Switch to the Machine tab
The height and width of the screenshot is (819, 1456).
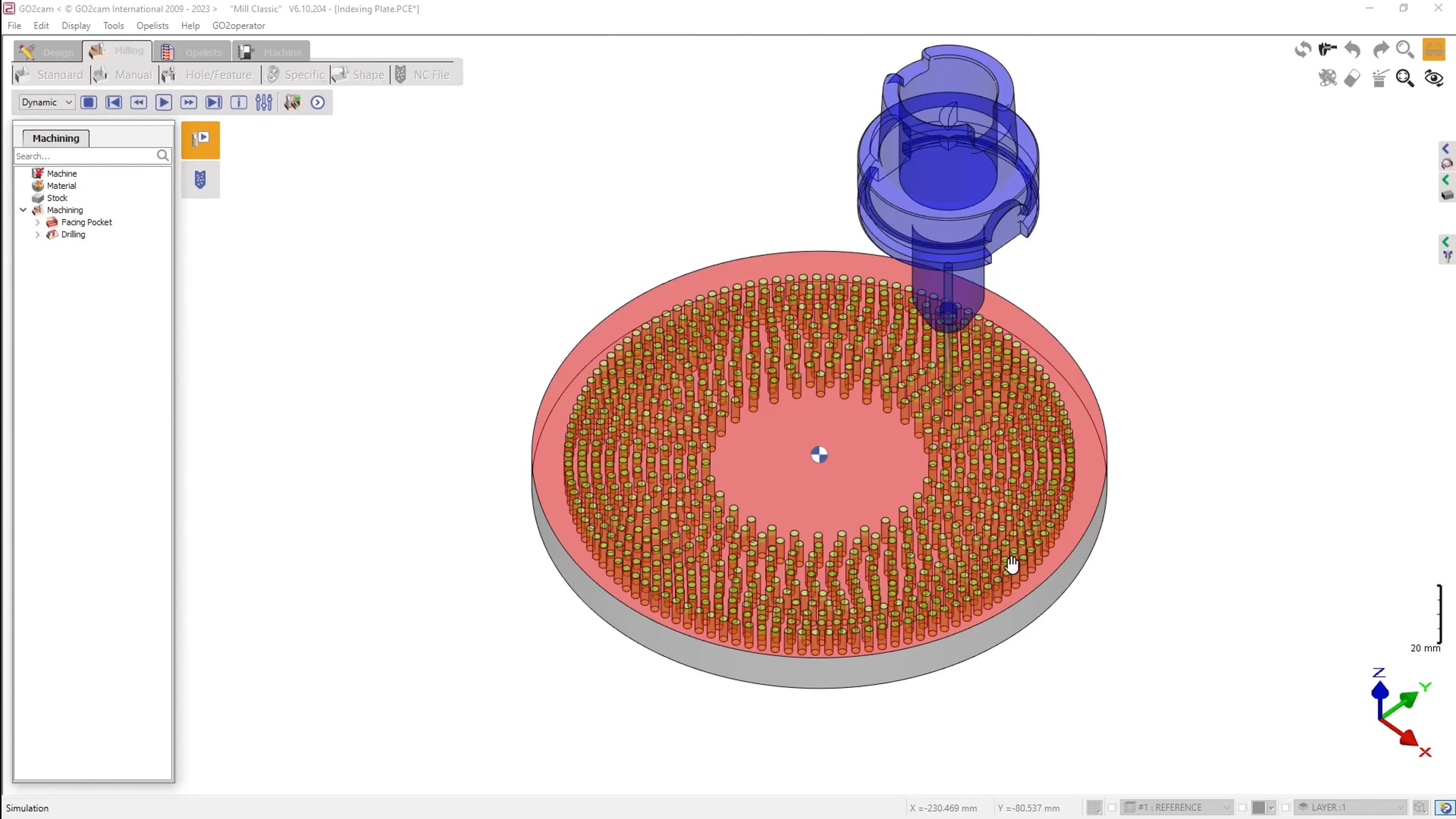pyautogui.click(x=271, y=52)
